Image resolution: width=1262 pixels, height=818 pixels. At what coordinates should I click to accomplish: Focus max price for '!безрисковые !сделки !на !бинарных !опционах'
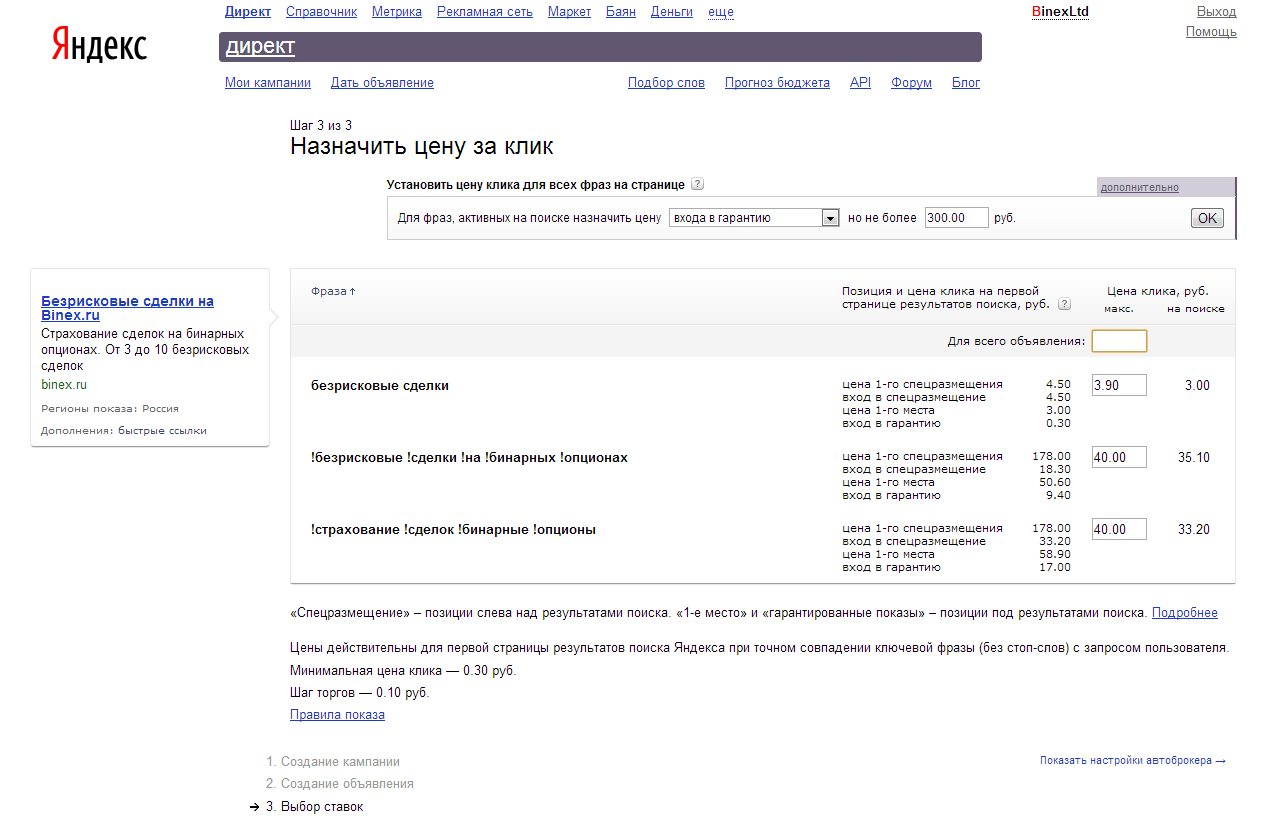click(1119, 457)
